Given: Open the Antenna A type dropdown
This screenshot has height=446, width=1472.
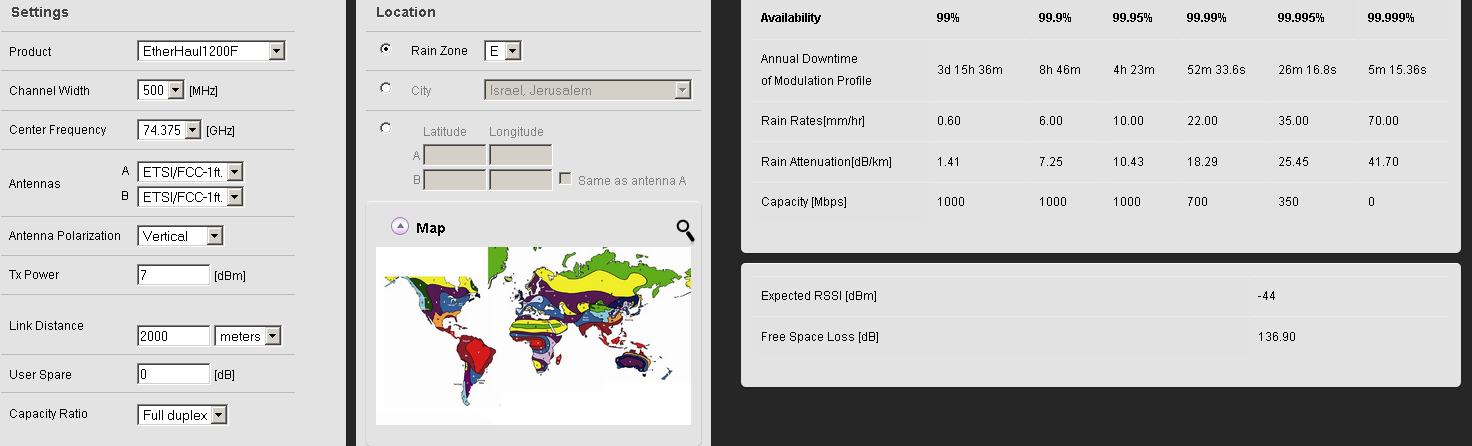Looking at the screenshot, I should coord(193,172).
